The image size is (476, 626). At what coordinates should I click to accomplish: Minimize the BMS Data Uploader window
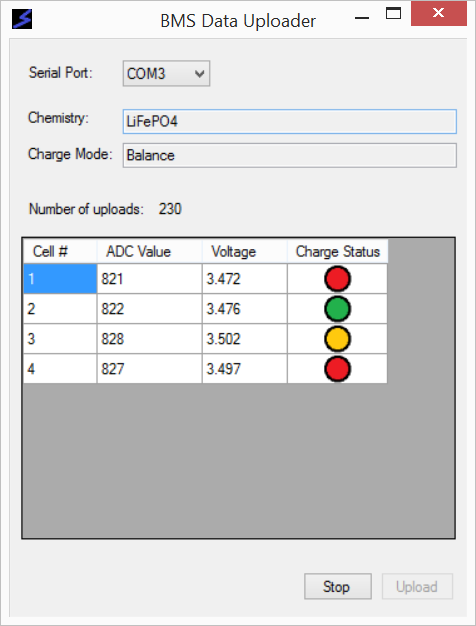click(362, 18)
